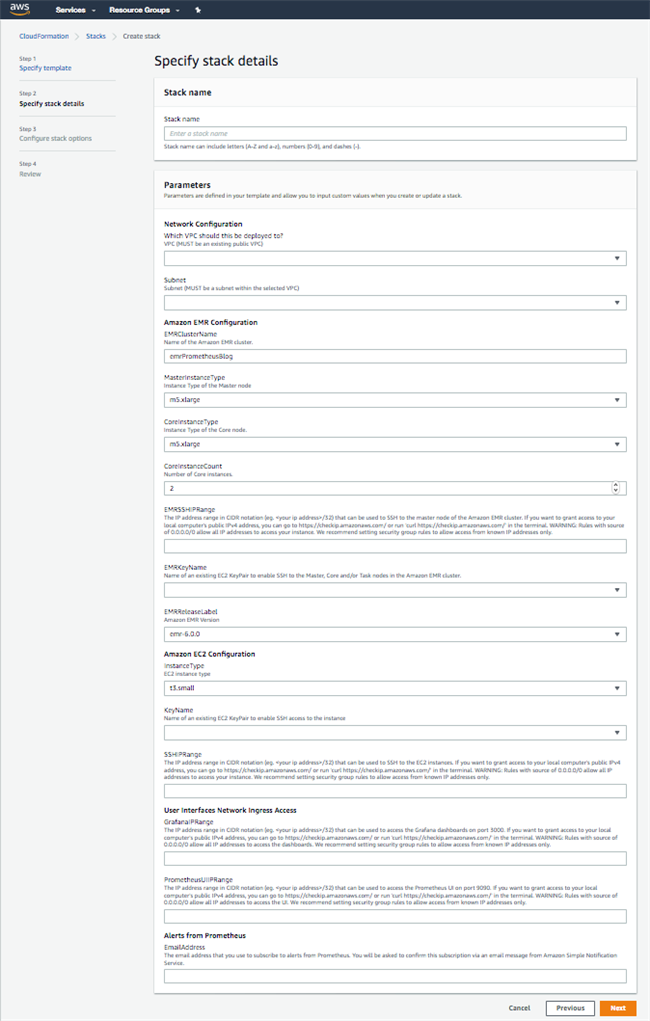Click the Previous button

570,1008
